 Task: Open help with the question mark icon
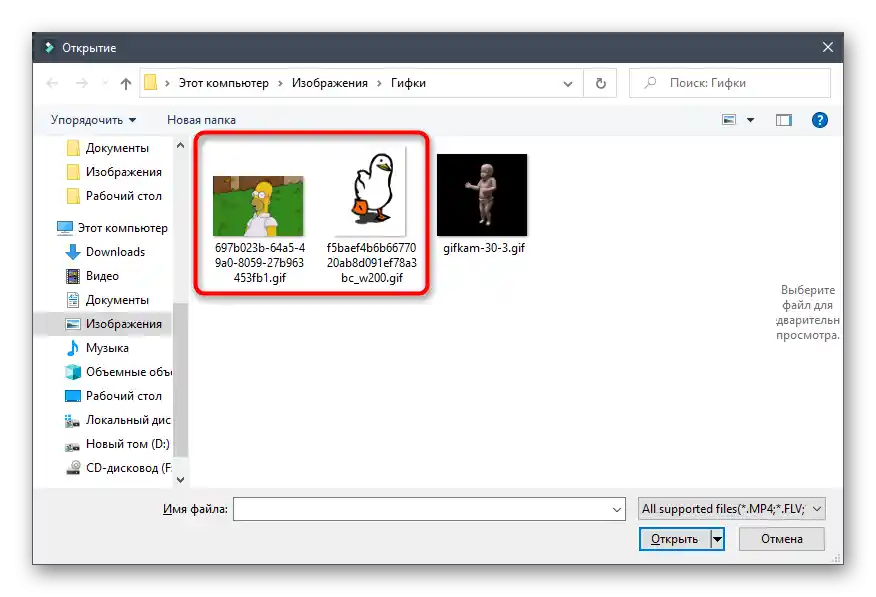(819, 120)
